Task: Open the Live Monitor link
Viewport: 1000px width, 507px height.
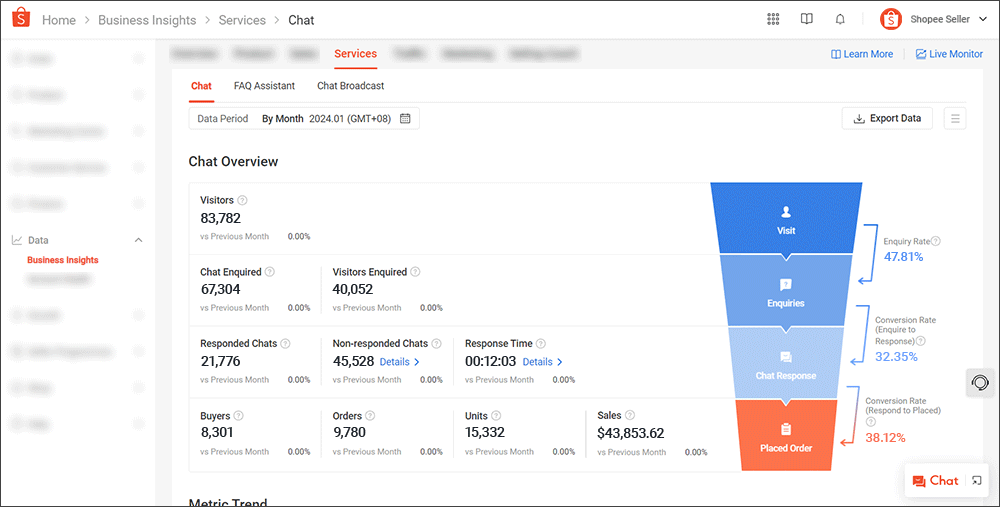Action: point(949,54)
